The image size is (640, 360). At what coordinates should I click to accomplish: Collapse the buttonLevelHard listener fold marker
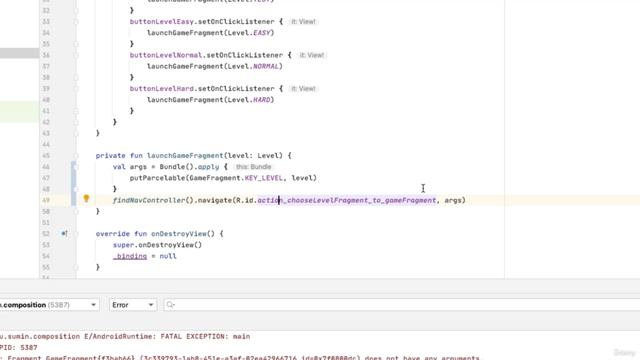pyautogui.click(x=76, y=89)
